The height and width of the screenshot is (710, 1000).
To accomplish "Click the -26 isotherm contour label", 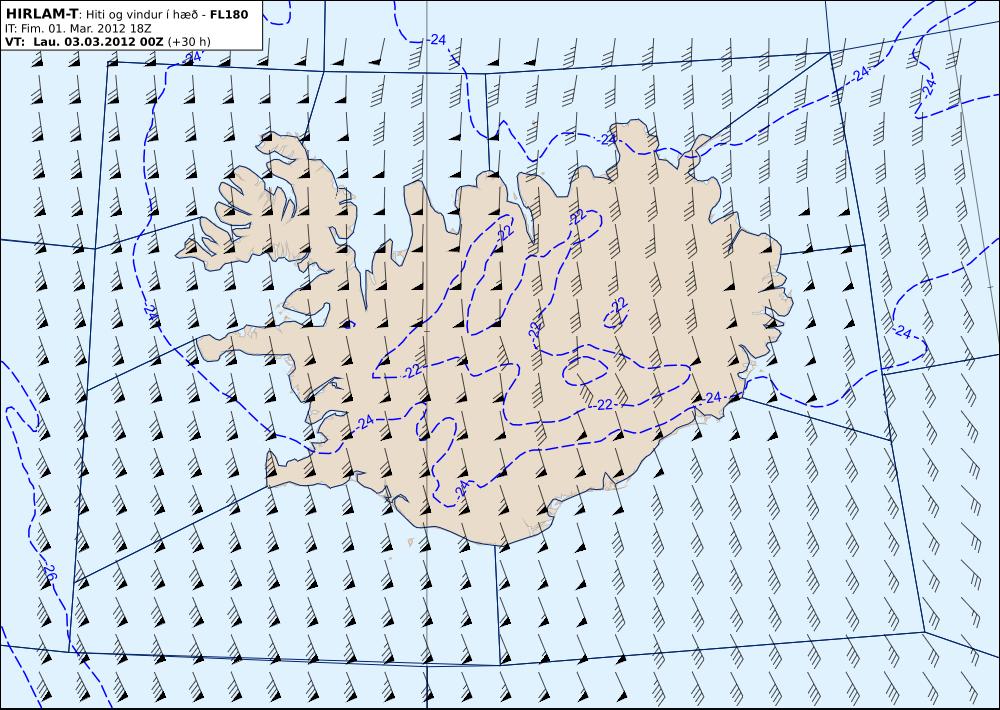I will tap(49, 572).
